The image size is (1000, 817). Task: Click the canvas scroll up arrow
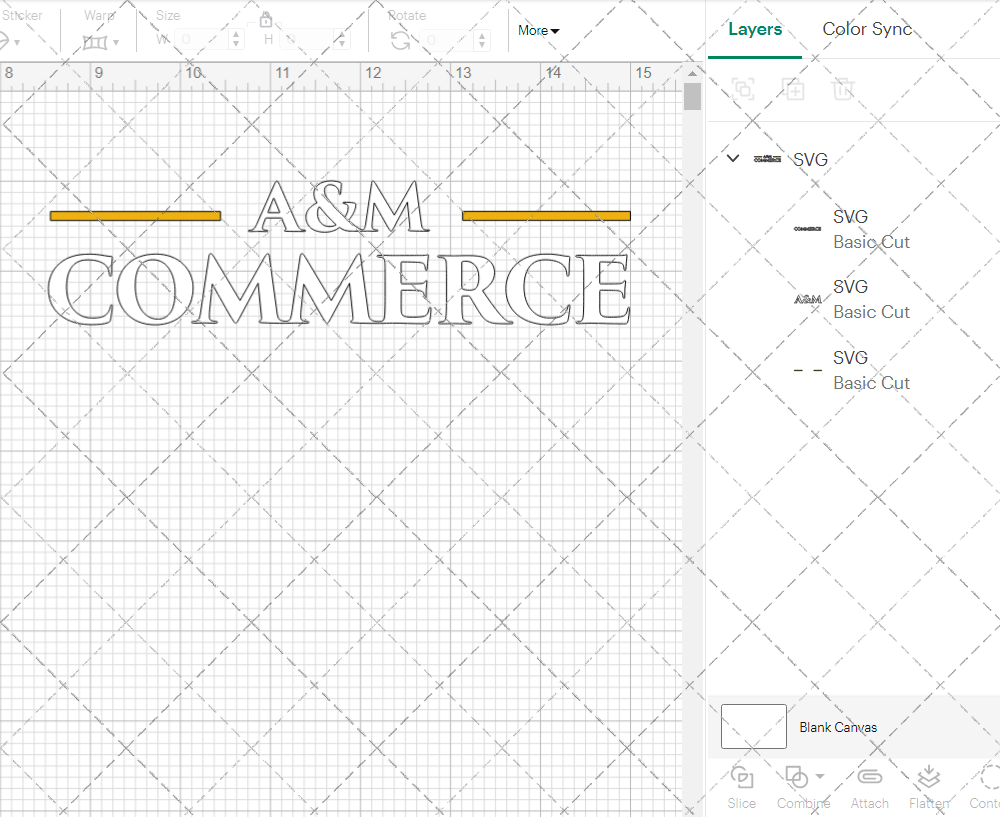pos(693,73)
